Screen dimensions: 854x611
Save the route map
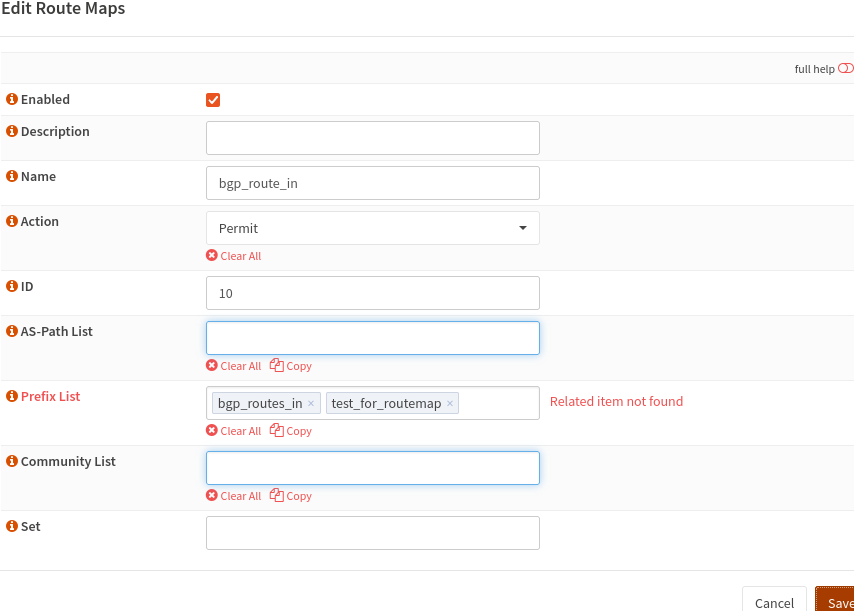(x=836, y=601)
